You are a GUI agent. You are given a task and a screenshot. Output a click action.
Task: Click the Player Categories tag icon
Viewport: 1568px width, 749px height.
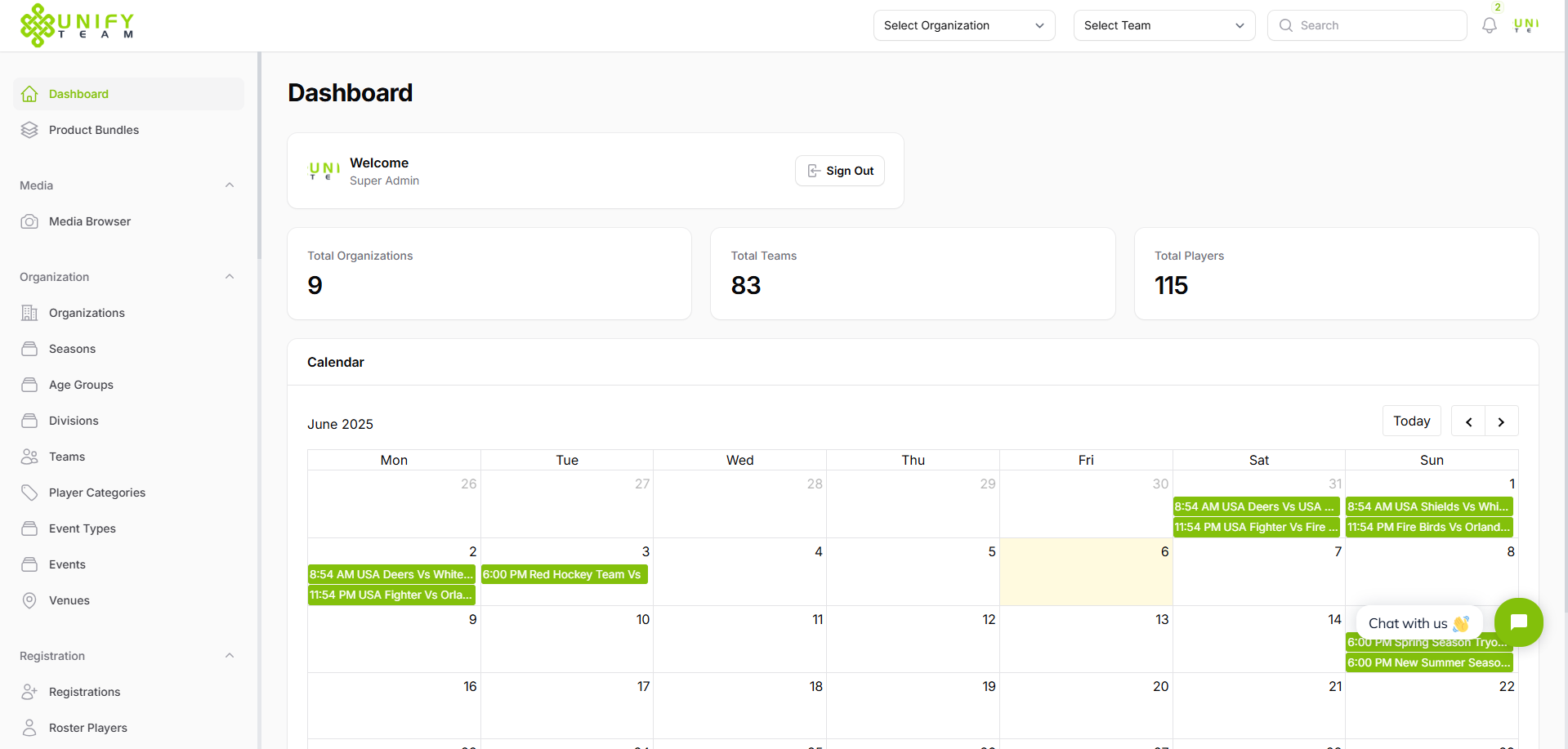(x=29, y=493)
